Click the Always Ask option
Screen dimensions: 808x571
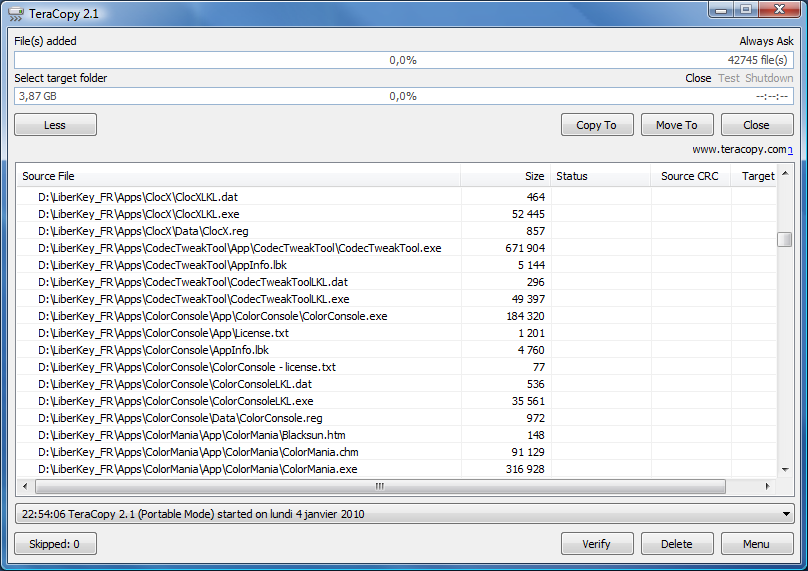(766, 41)
